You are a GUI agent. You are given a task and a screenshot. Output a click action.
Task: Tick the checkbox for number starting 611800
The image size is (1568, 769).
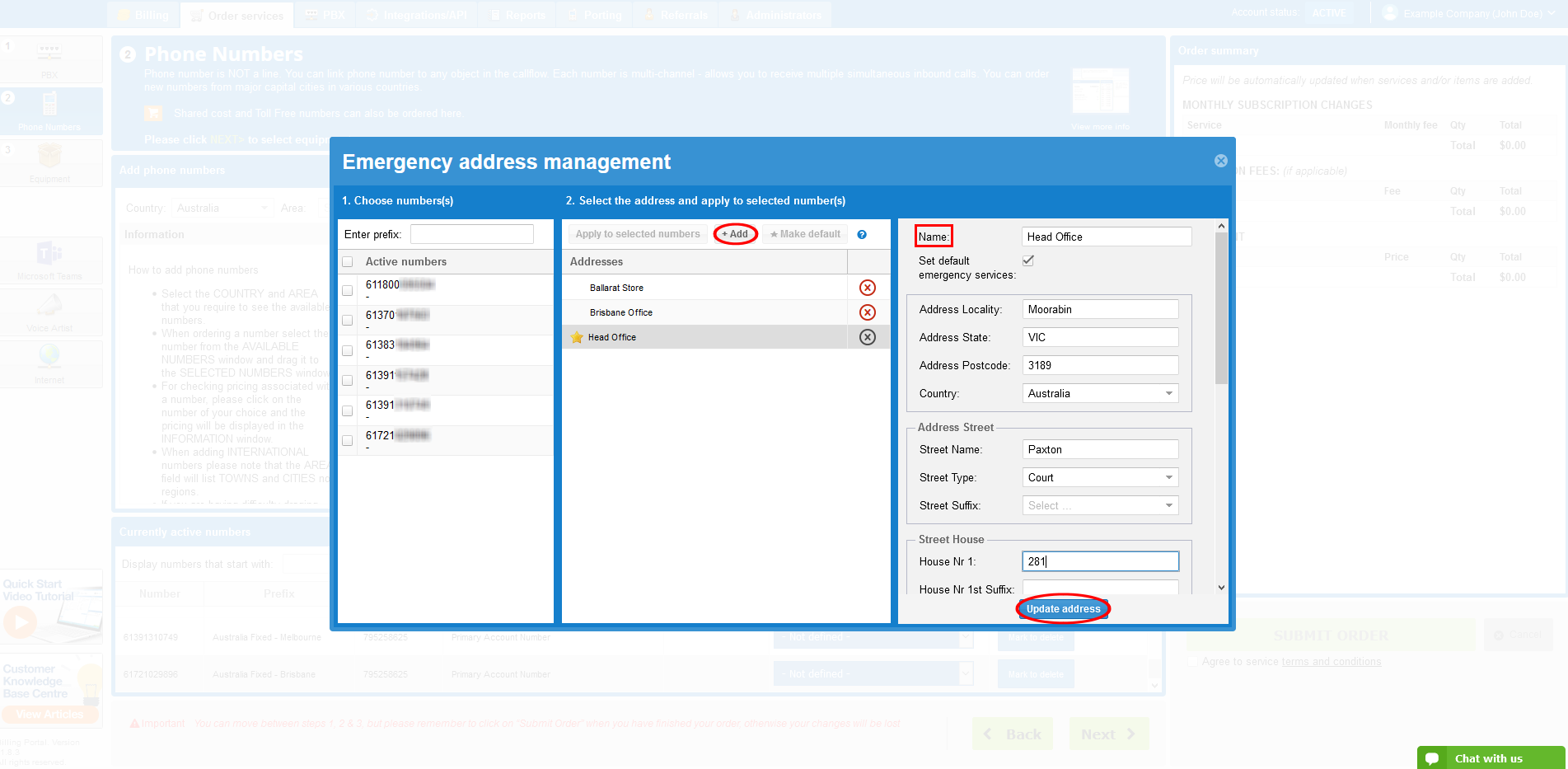click(348, 290)
